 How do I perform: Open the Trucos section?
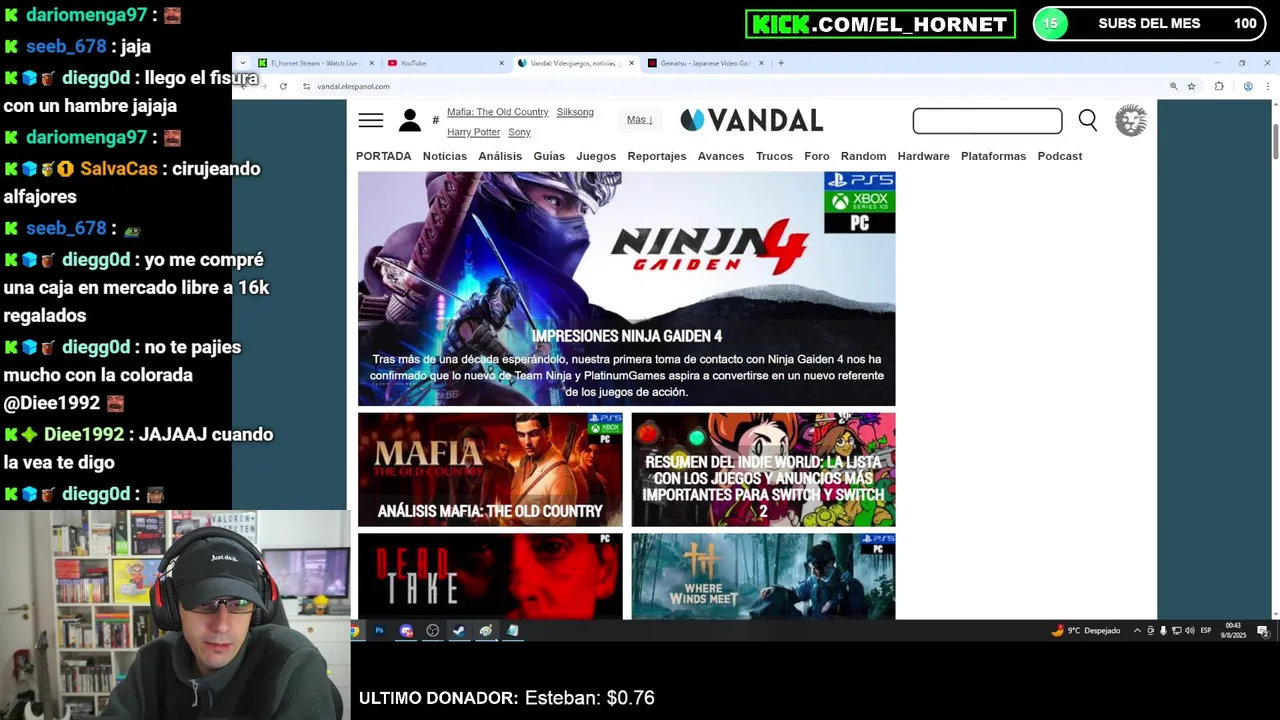coord(774,156)
